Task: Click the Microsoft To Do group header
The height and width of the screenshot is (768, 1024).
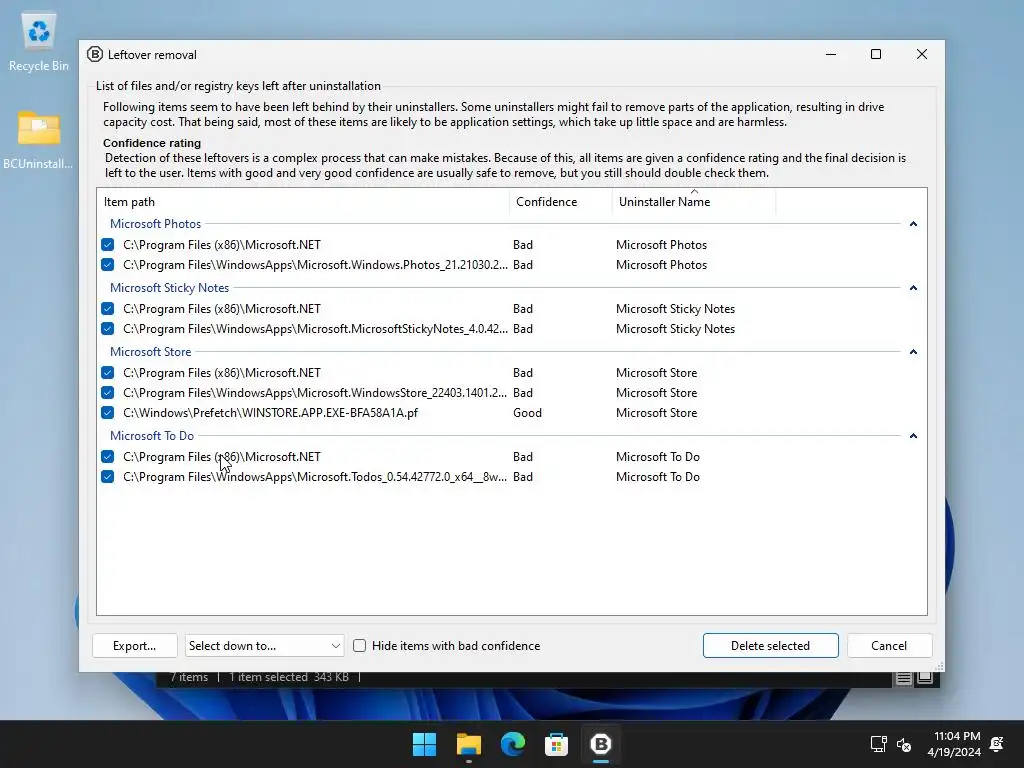Action: (x=152, y=436)
